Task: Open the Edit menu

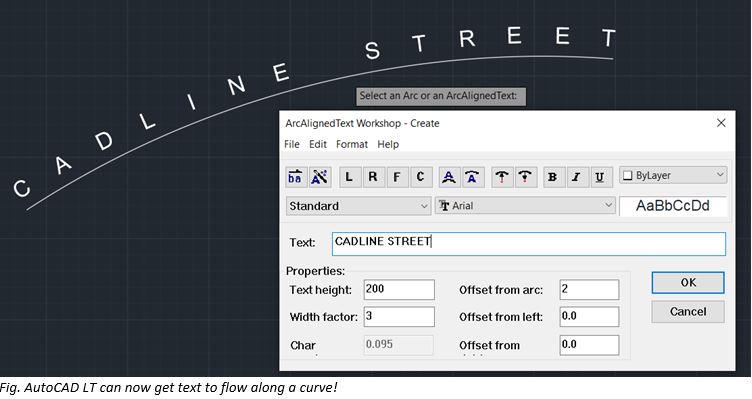Action: [317, 144]
